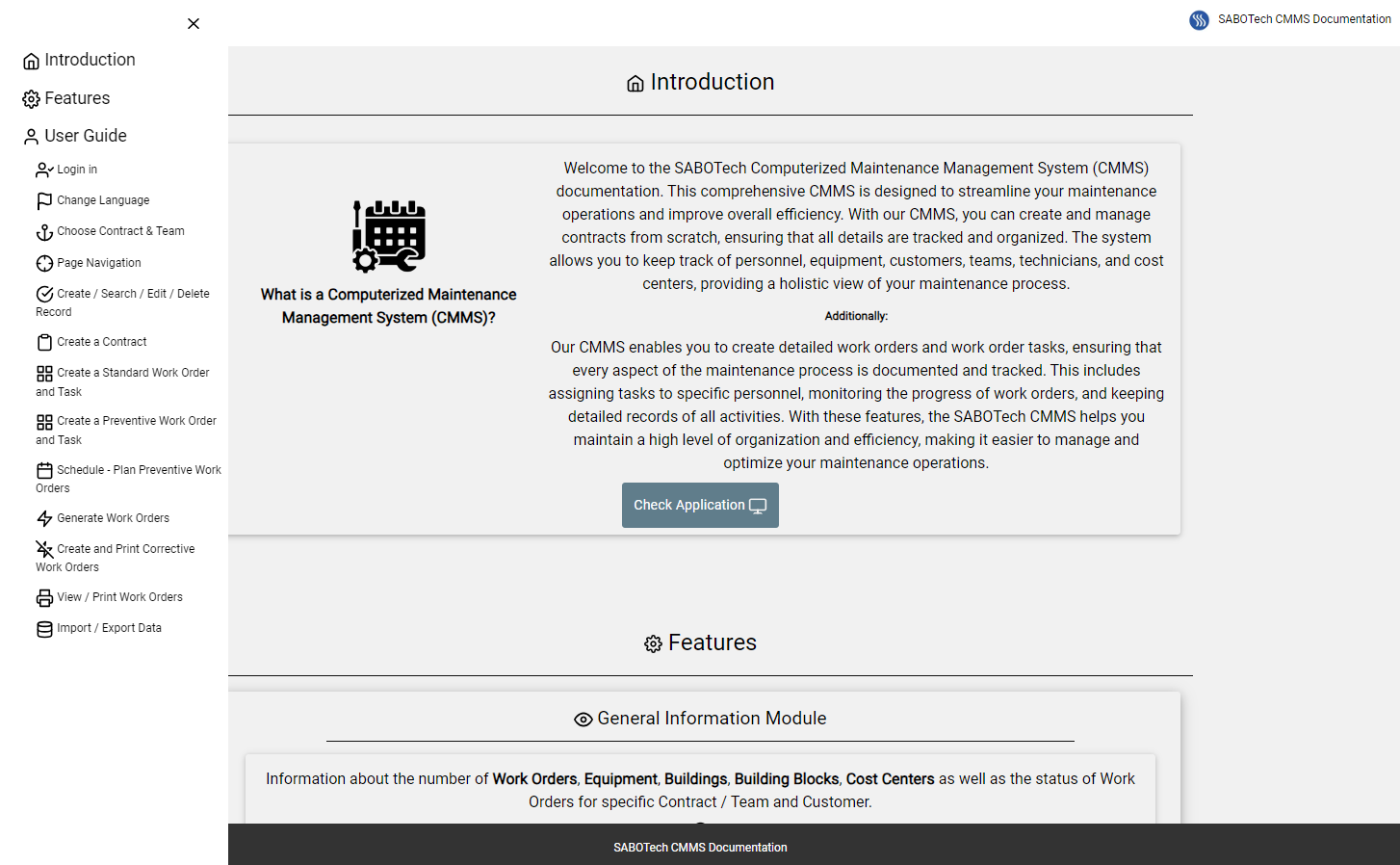Image resolution: width=1400 pixels, height=865 pixels.
Task: Click the database icon for Import / Export Data
Action: coord(44,629)
